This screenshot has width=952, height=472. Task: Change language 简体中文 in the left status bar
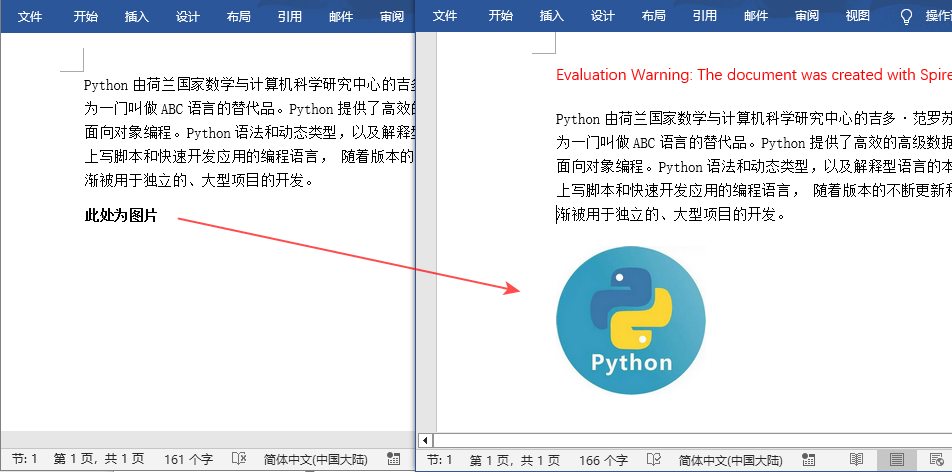[315, 459]
